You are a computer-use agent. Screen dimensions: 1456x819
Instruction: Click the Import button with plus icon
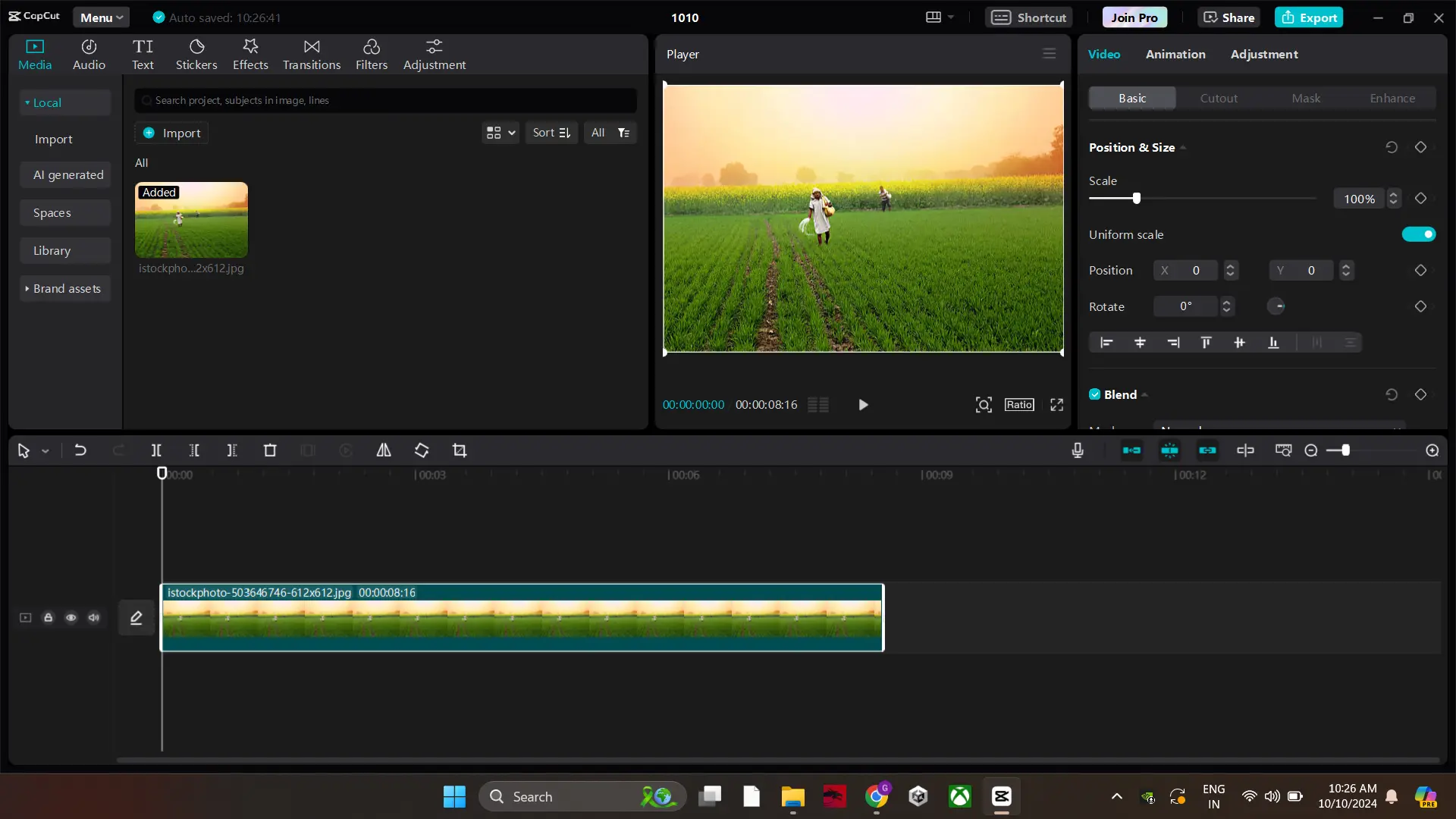(x=172, y=133)
